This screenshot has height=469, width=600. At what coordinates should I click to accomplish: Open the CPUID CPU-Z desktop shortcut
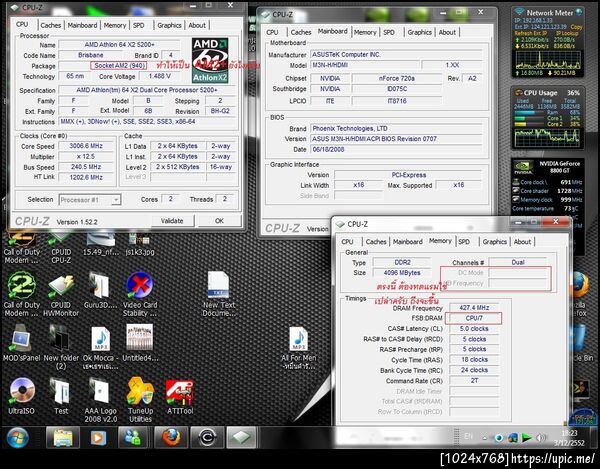61,247
